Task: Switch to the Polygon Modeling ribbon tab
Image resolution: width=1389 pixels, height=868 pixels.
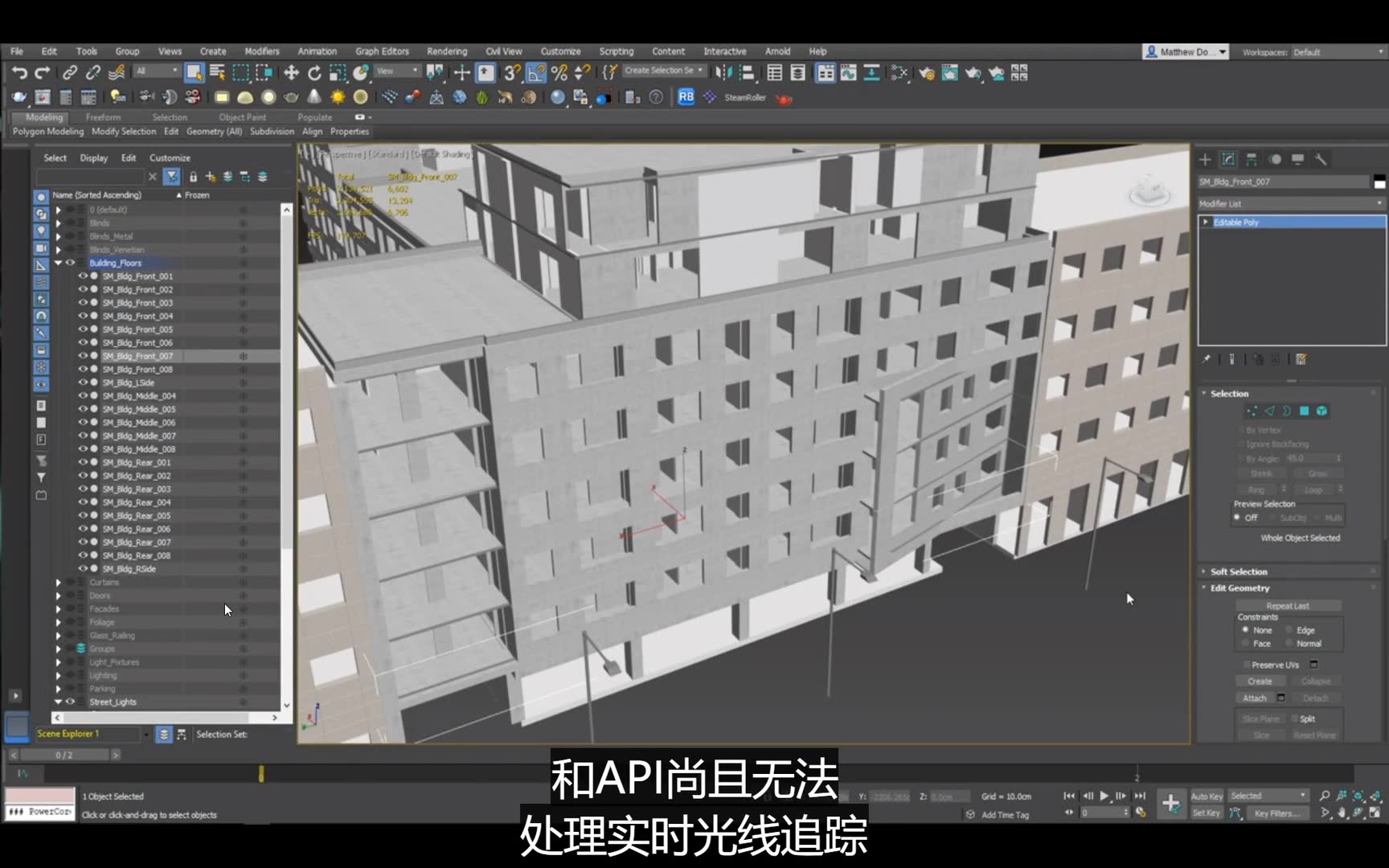Action: (x=47, y=131)
